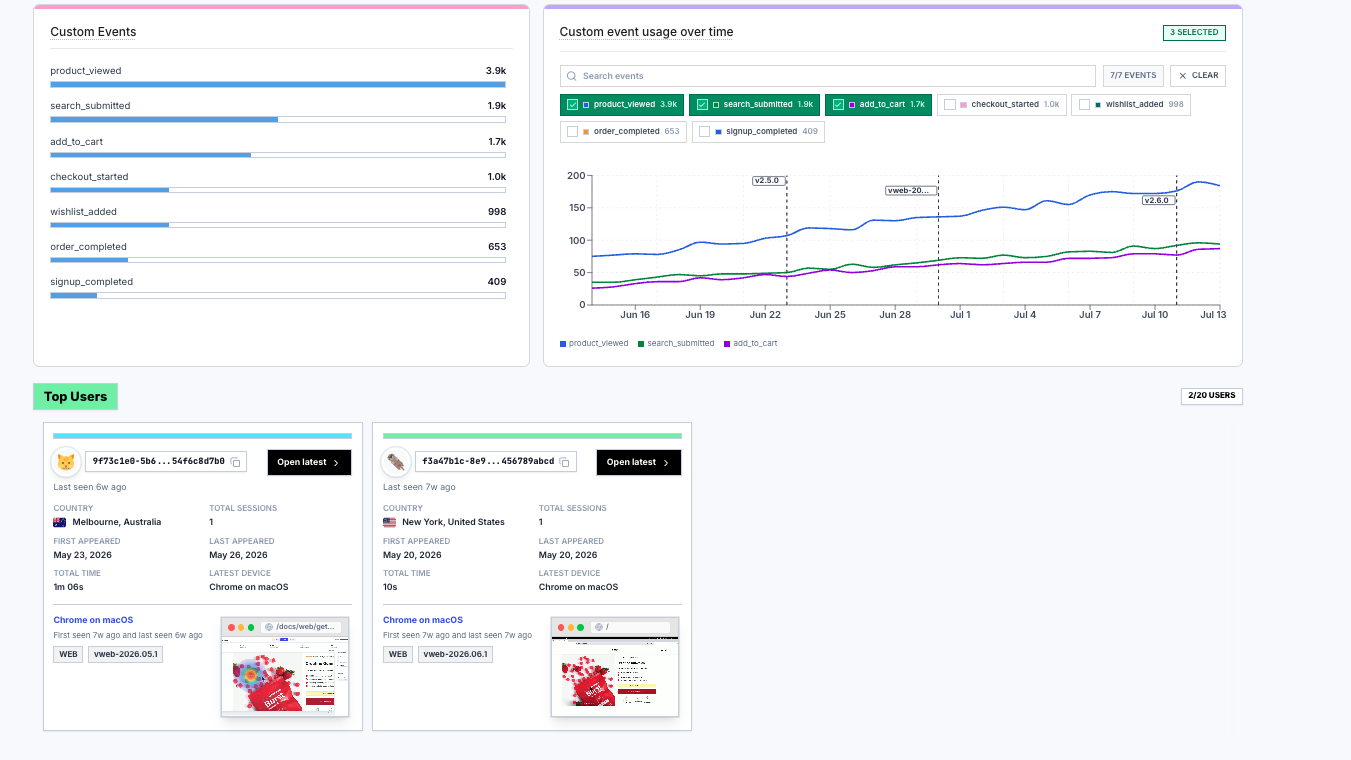Click the 3 Selected badge
This screenshot has height=760, width=1351.
pyautogui.click(x=1194, y=32)
